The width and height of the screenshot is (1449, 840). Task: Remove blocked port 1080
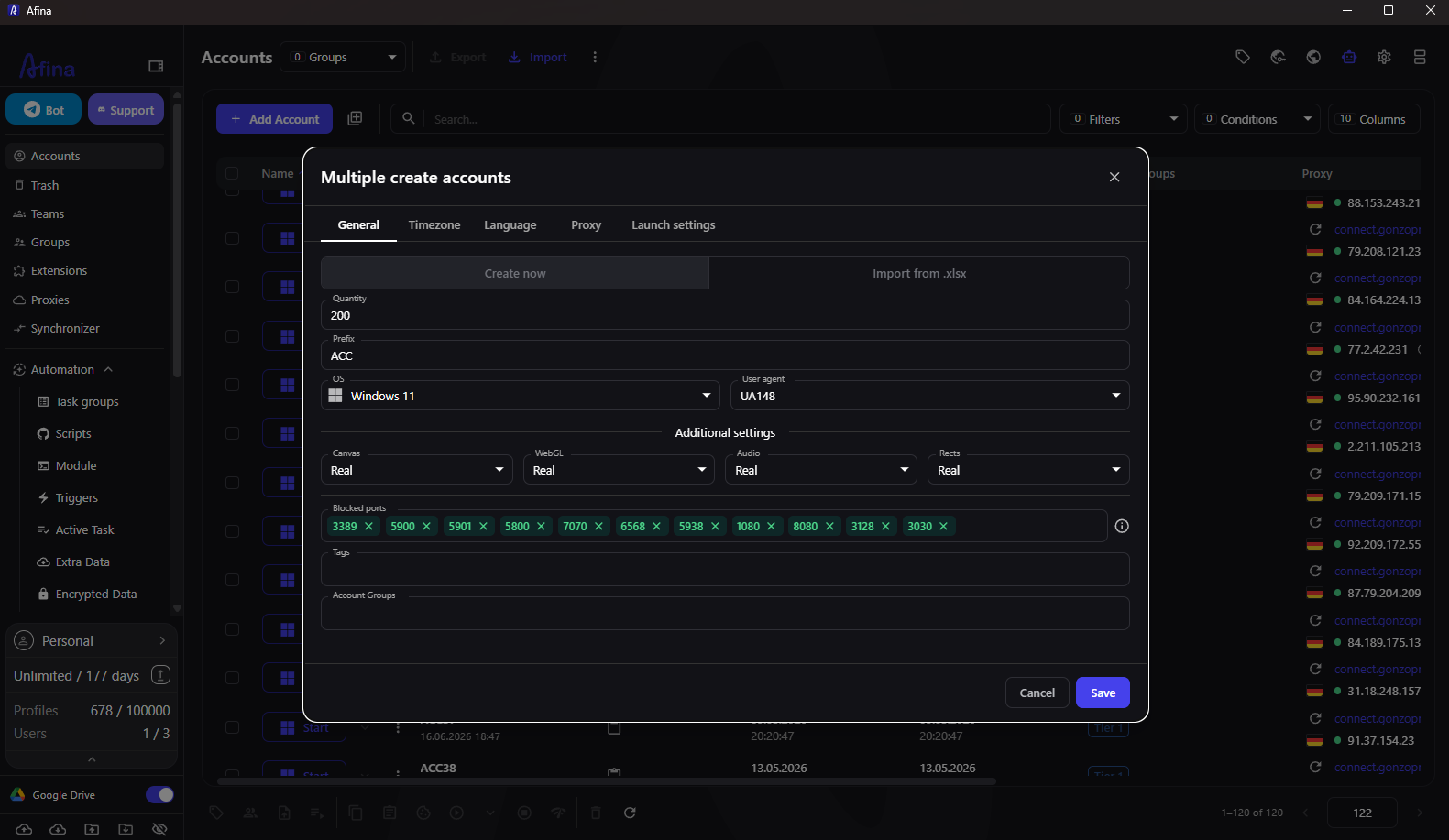tap(771, 526)
